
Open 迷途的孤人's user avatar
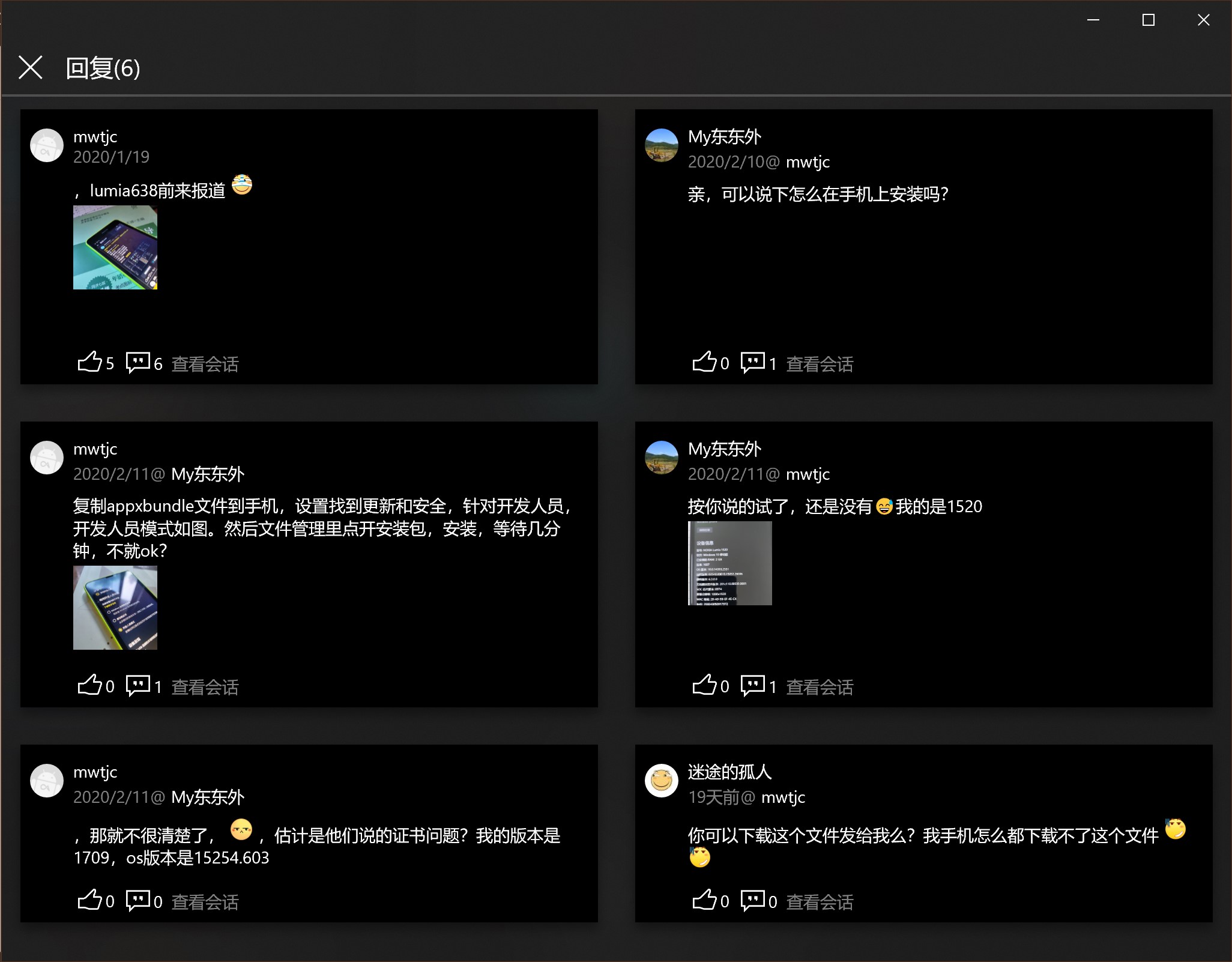point(662,781)
